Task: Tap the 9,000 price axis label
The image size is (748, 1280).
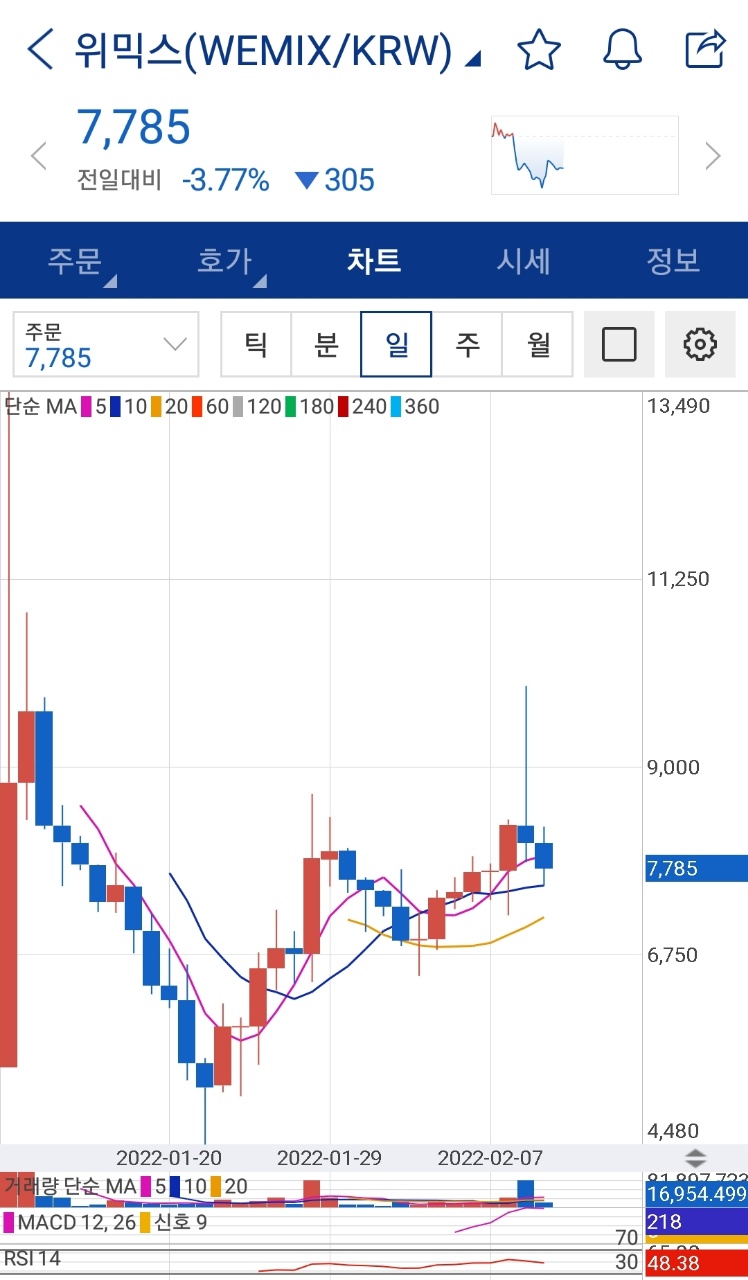Action: pos(674,767)
